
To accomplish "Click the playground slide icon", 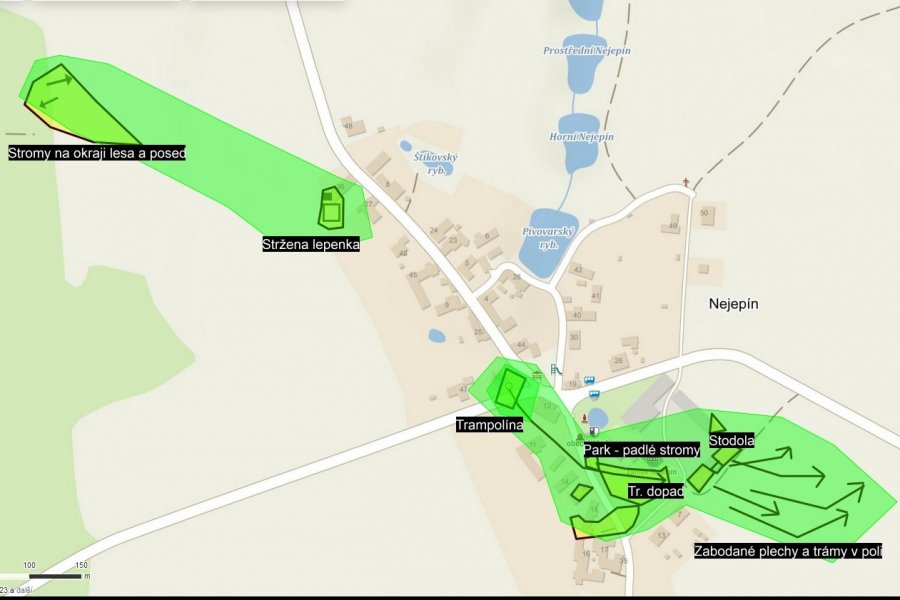I will [555, 369].
